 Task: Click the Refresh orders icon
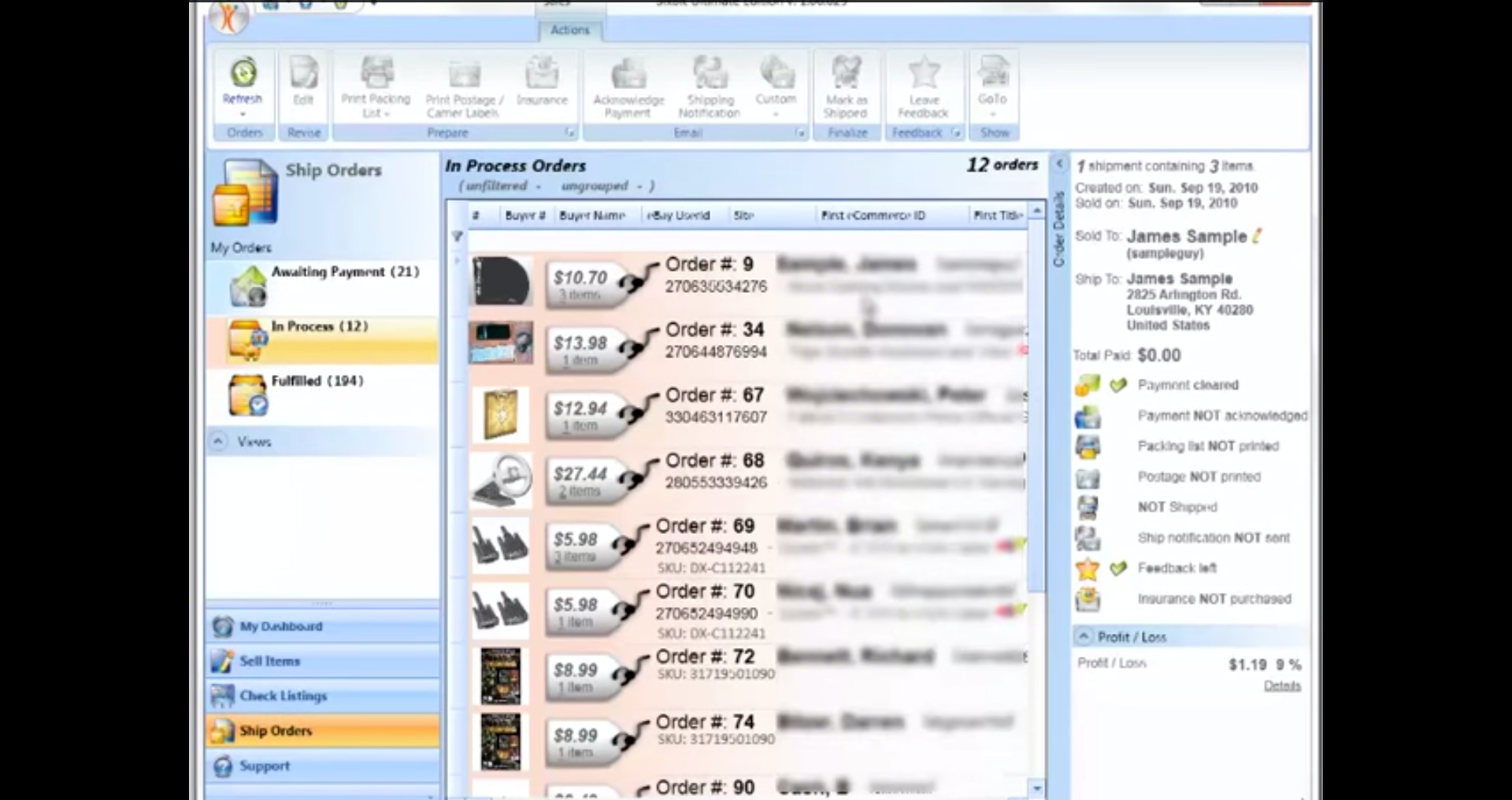242,76
